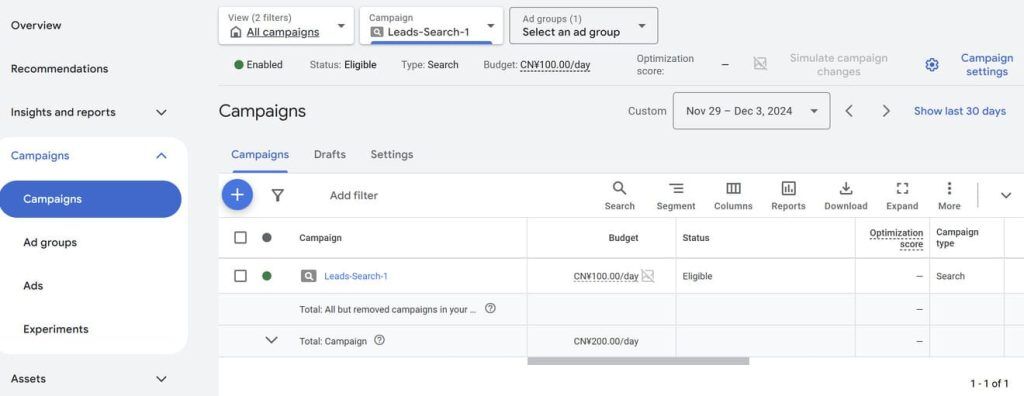Click the blue plus new campaign button

point(237,195)
